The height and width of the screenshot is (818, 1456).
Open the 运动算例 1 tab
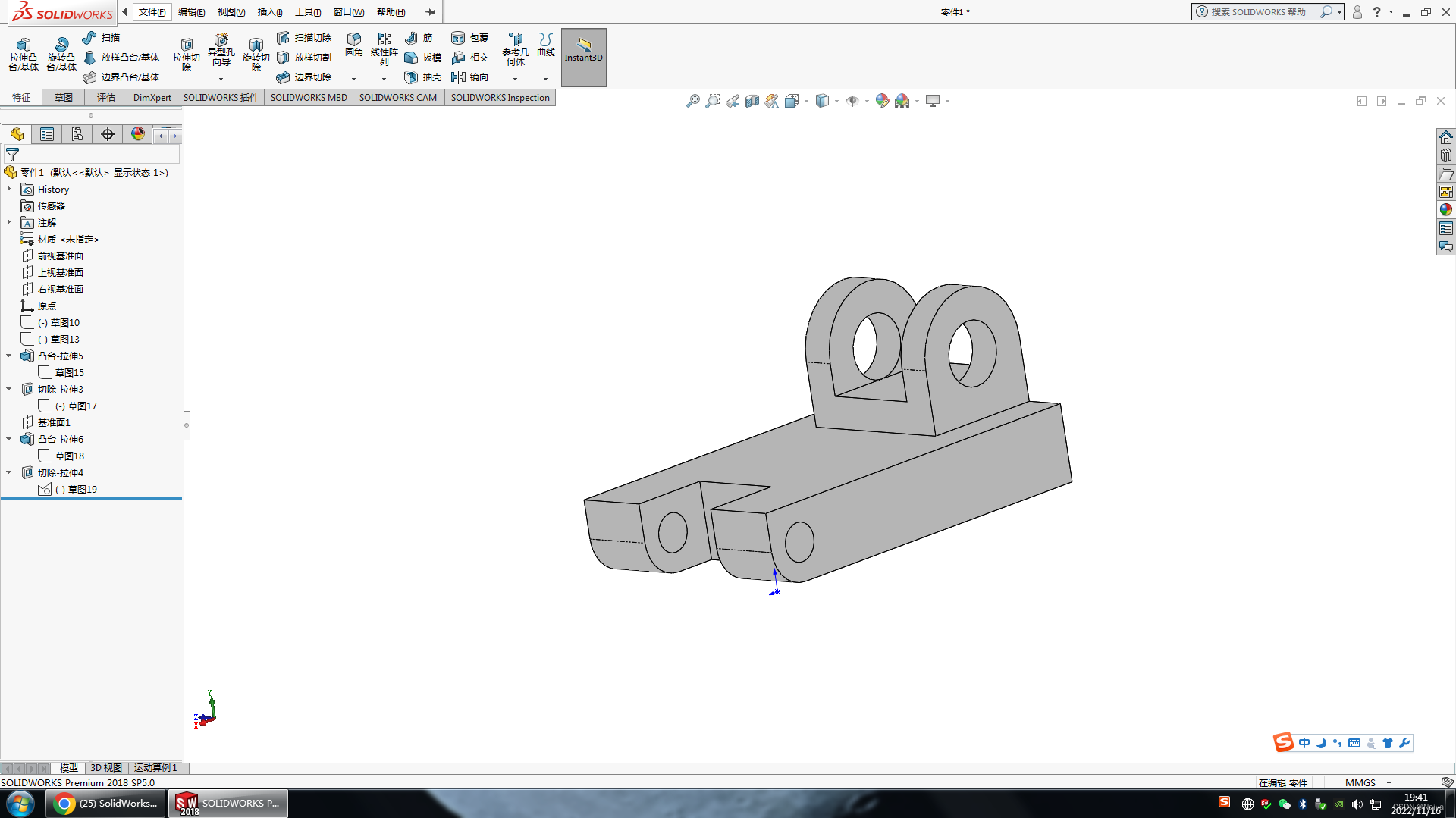coord(155,768)
